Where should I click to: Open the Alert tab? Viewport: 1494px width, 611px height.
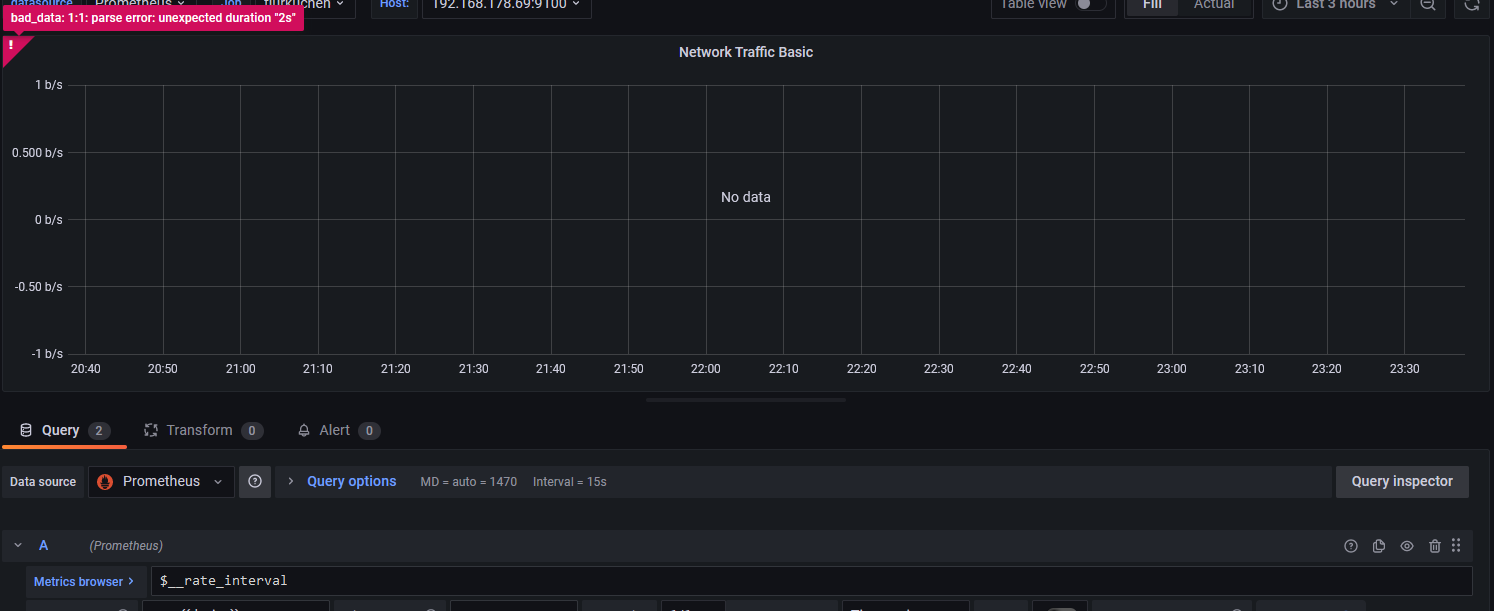(334, 430)
